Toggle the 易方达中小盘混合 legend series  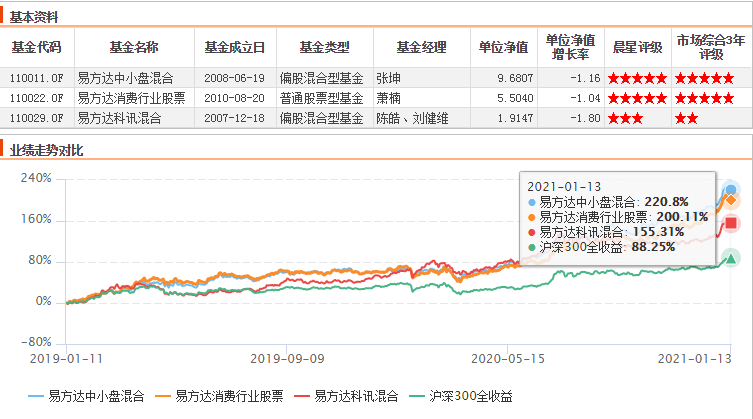pos(86,396)
